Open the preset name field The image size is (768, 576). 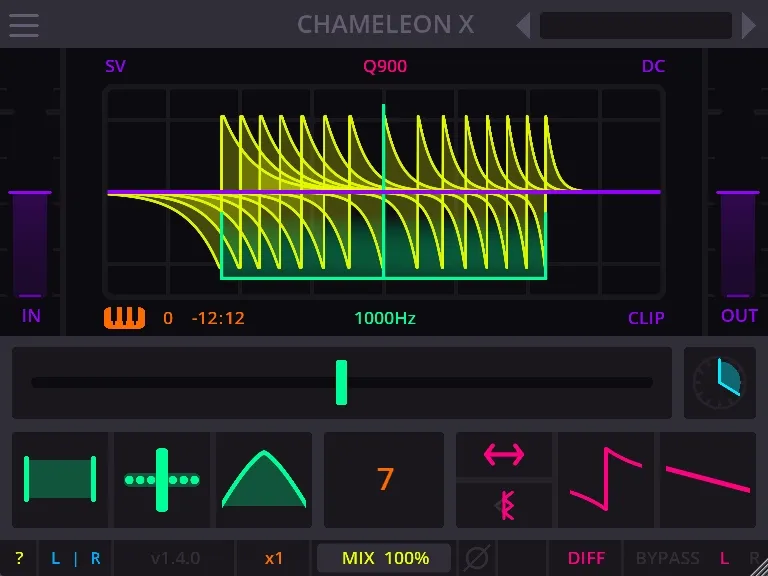point(636,25)
